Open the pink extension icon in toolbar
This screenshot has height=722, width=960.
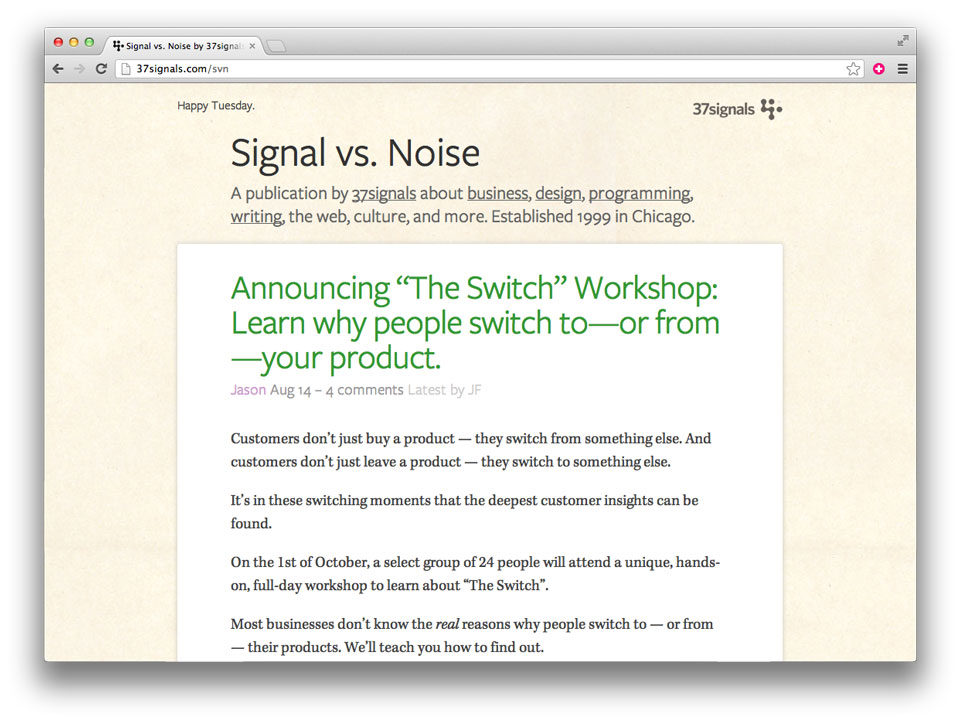tap(879, 69)
